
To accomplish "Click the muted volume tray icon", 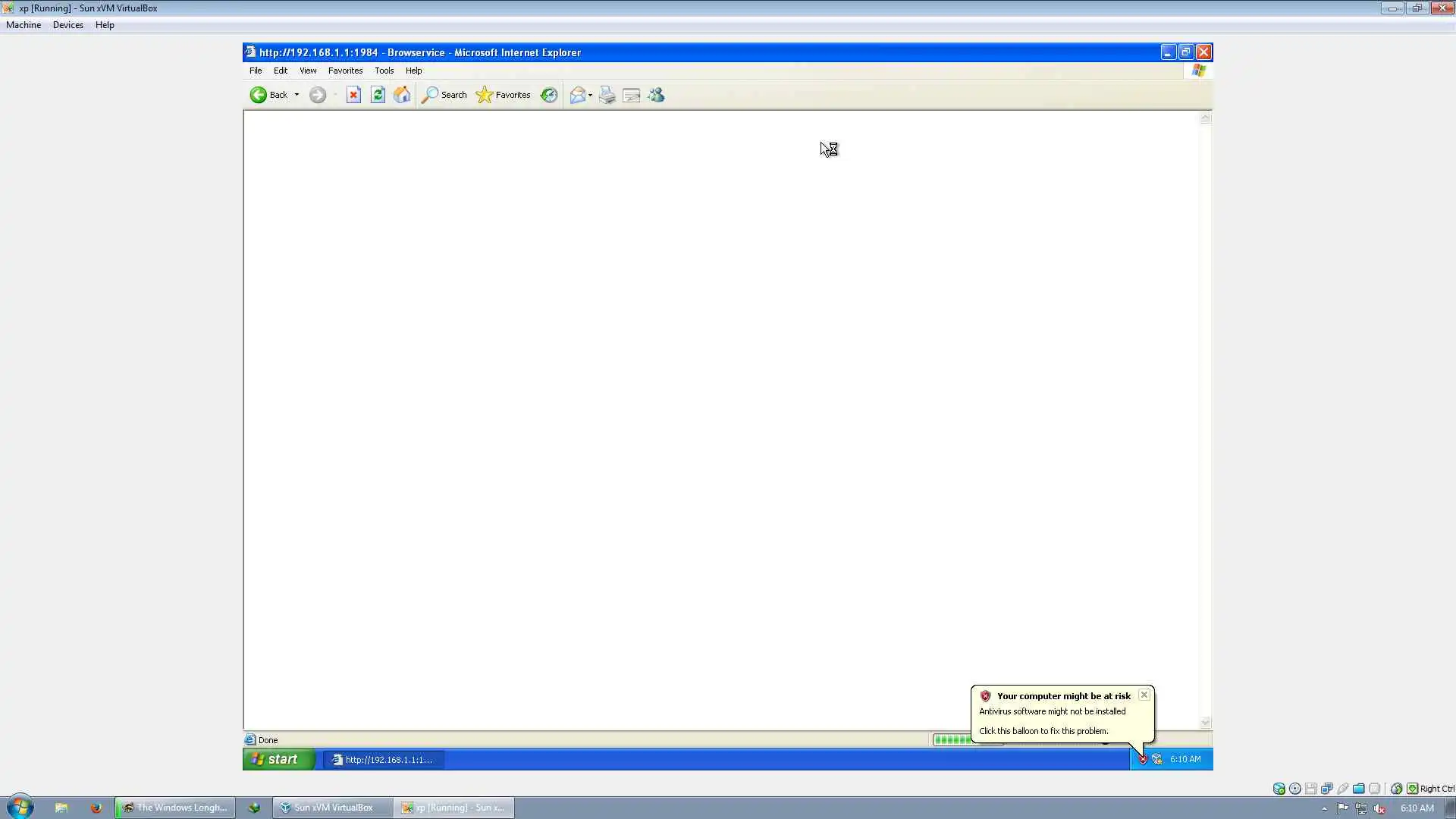I will pos(1379,808).
